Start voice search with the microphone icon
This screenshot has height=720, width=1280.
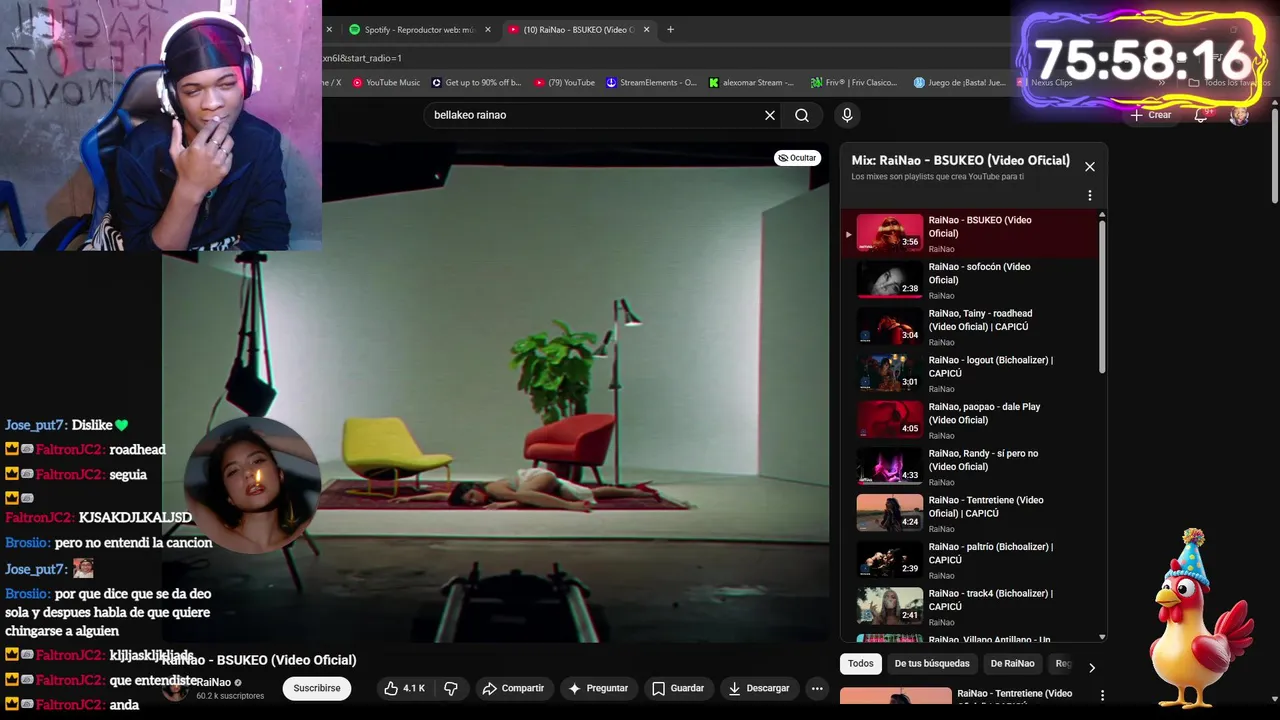point(847,115)
